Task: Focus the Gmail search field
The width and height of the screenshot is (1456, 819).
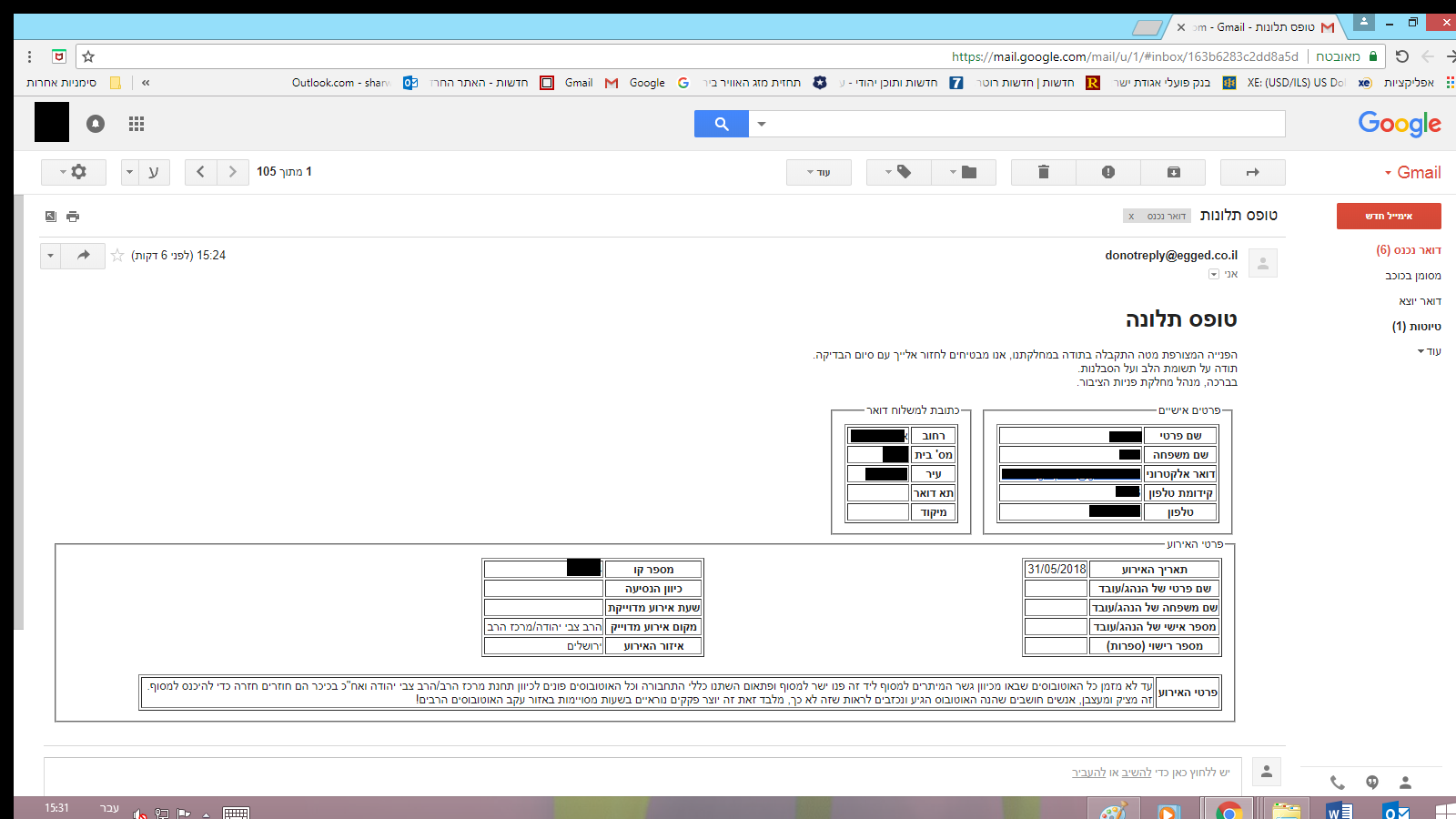Action: tap(1028, 124)
